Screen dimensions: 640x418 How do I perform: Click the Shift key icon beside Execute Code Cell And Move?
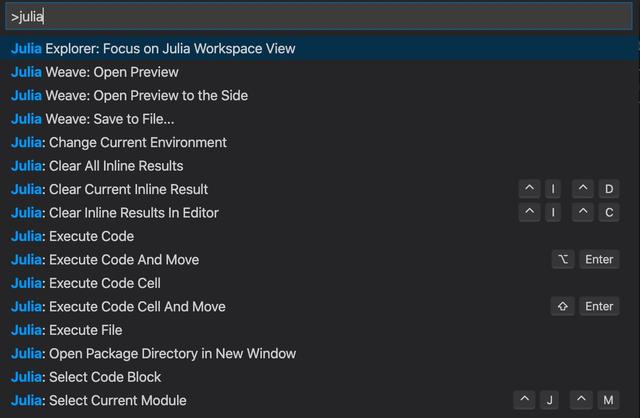(x=563, y=307)
